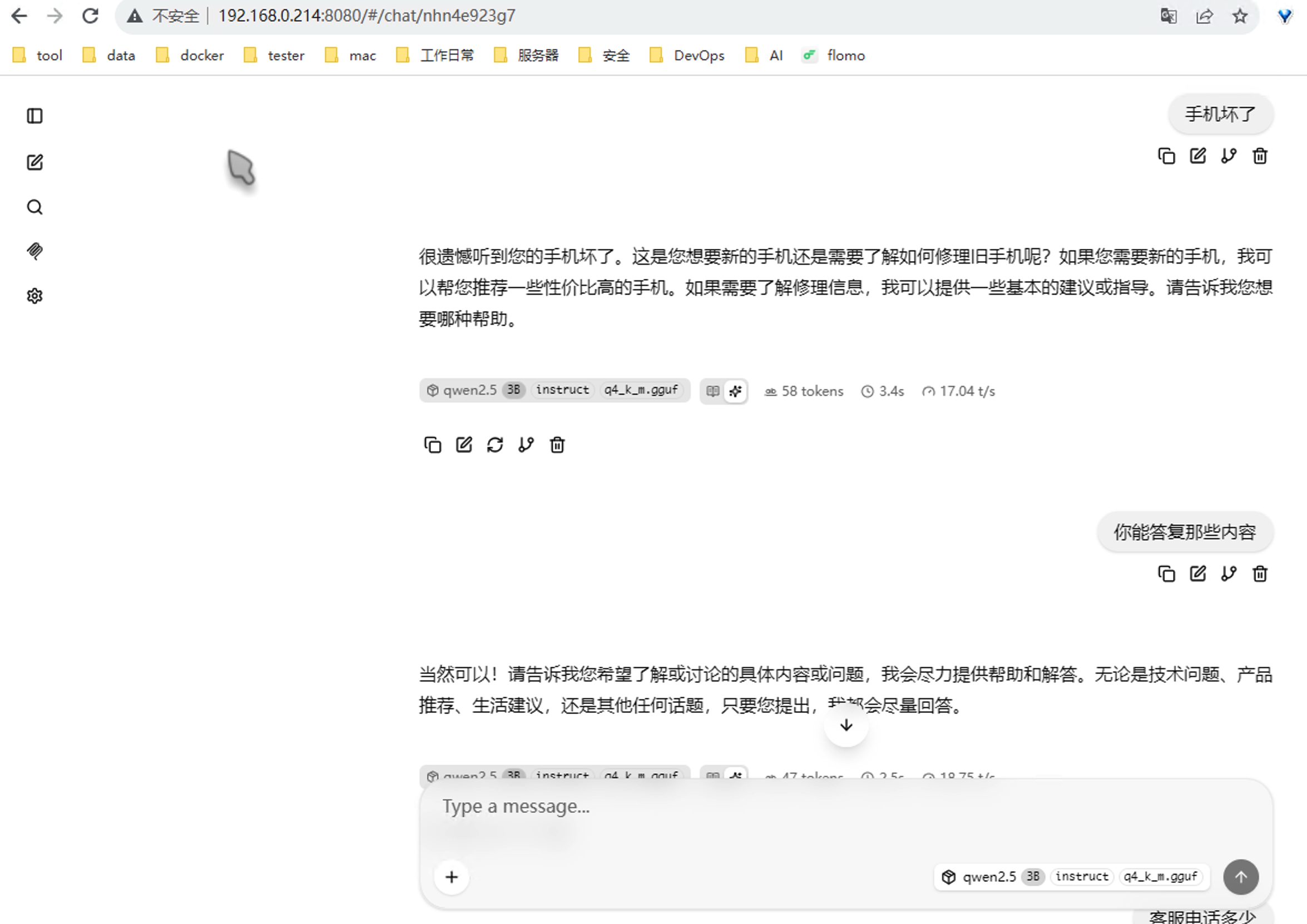Open the '工作日常' bookmark folder
Image resolution: width=1307 pixels, height=924 pixels.
[x=435, y=55]
